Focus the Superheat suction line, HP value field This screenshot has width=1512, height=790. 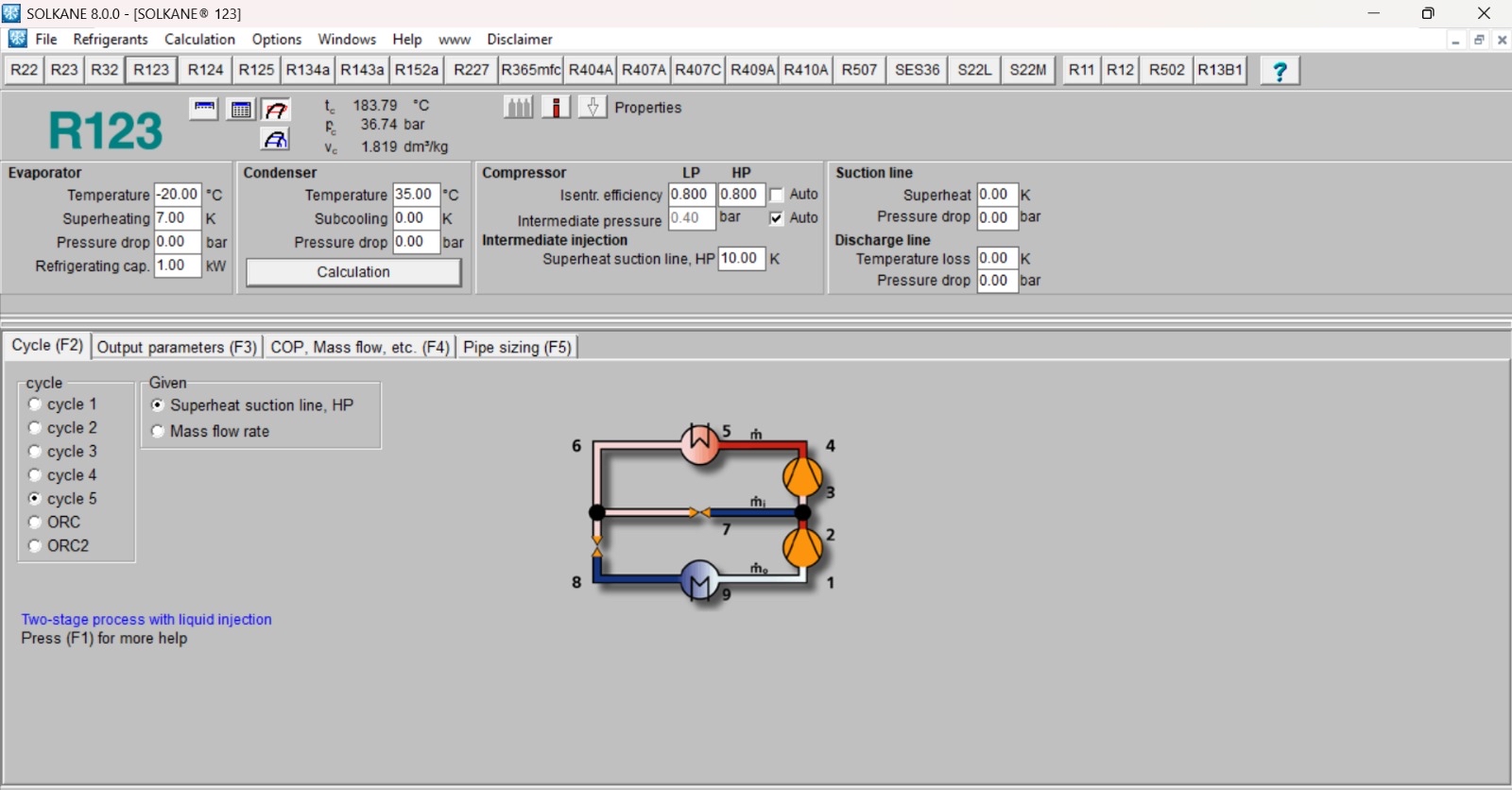(x=741, y=259)
